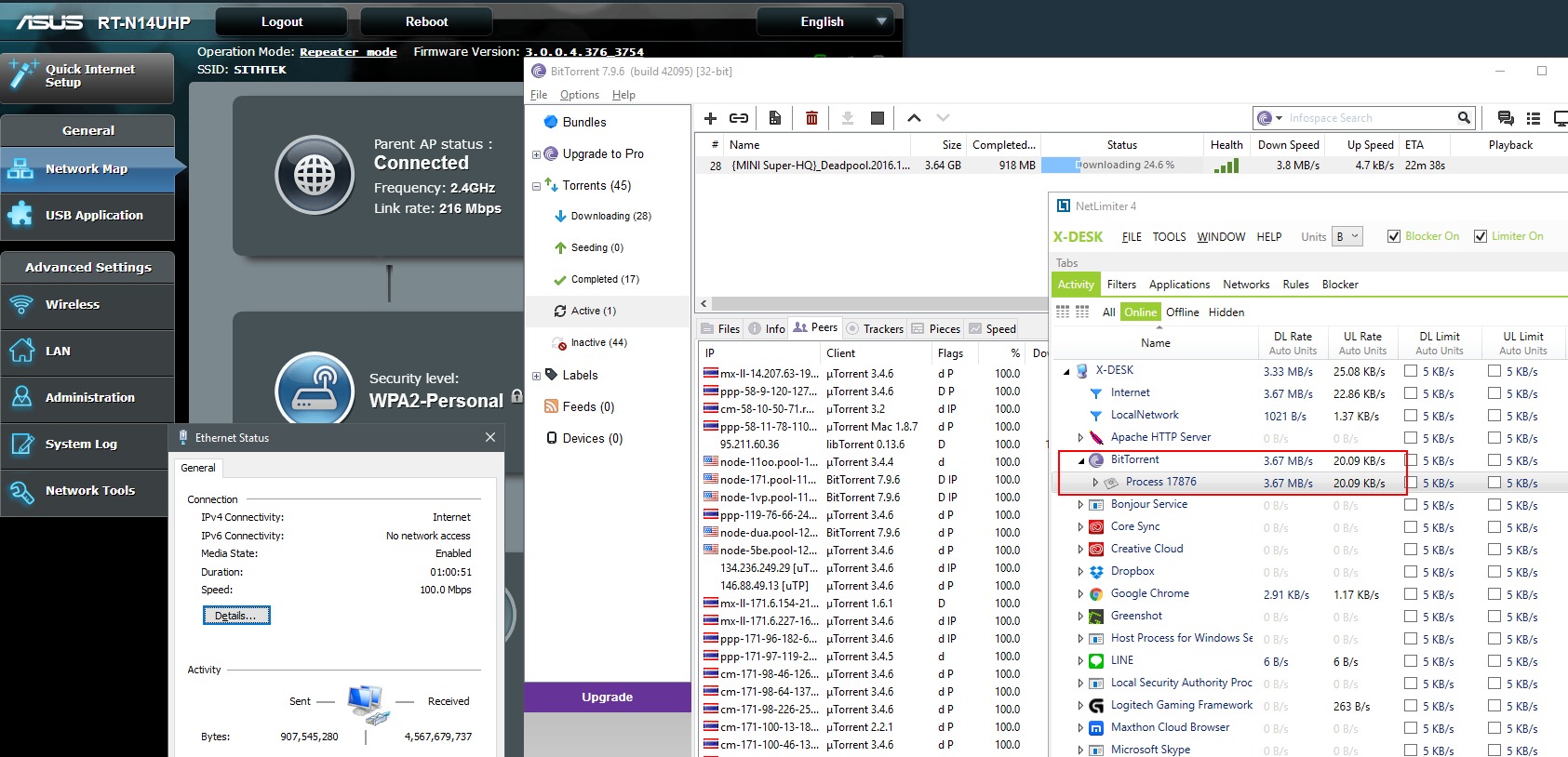The height and width of the screenshot is (757, 1568).
Task: Click the red trash Remove Torrent icon
Action: point(811,118)
